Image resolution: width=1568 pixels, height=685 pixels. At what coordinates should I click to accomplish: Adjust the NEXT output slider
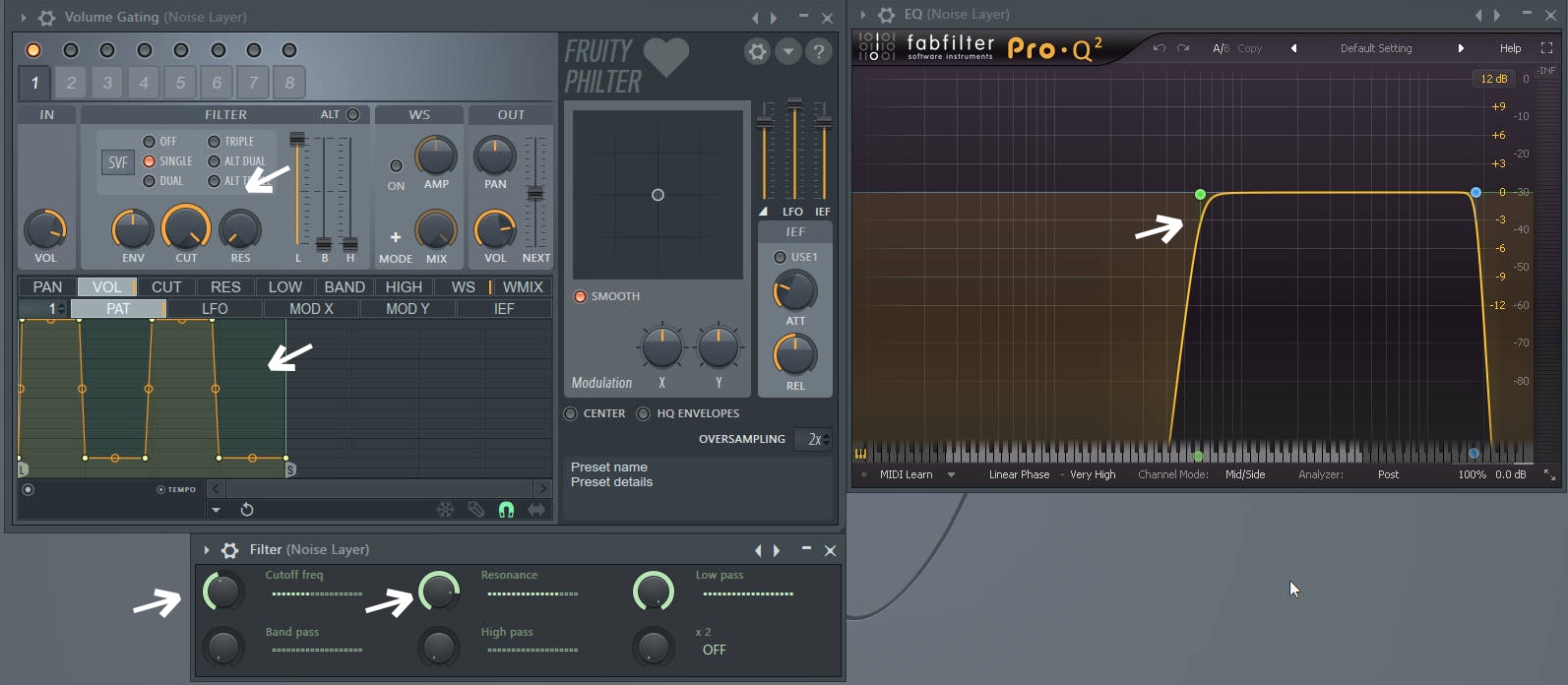pyautogui.click(x=535, y=191)
